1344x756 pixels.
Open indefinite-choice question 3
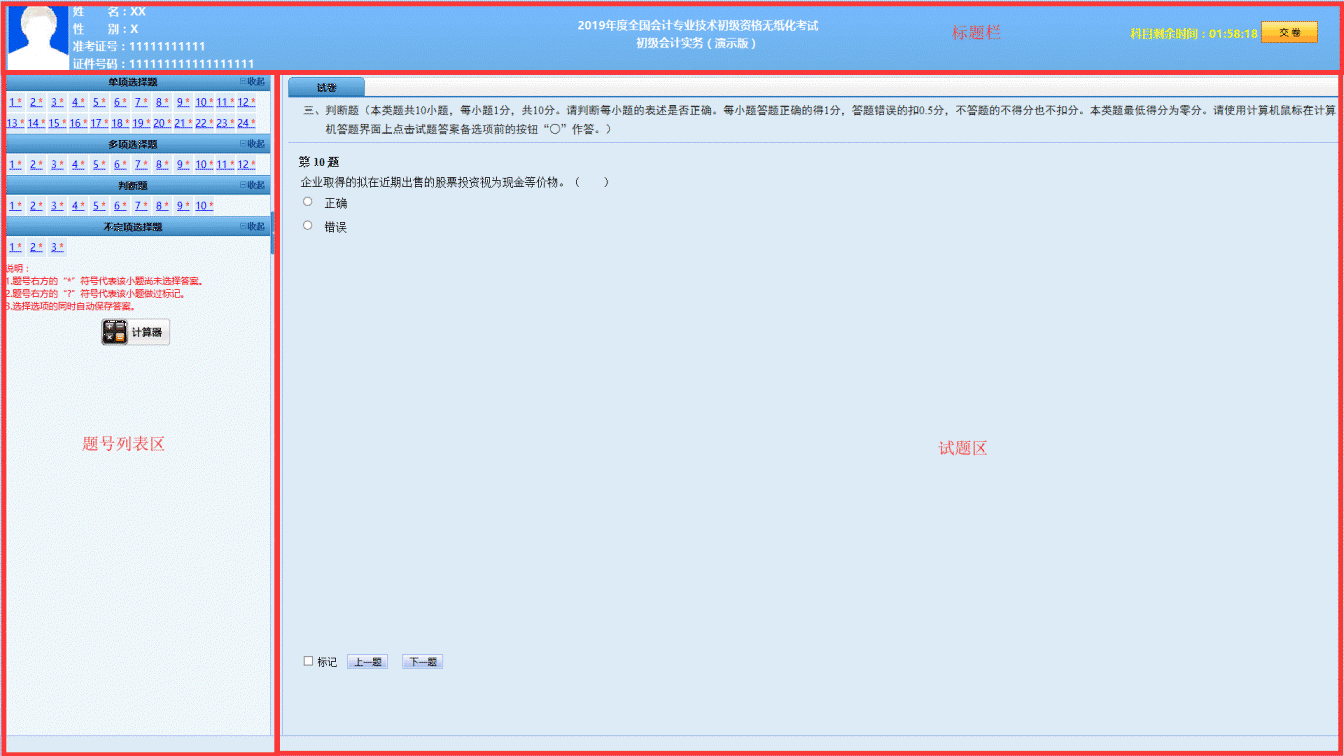(x=55, y=246)
